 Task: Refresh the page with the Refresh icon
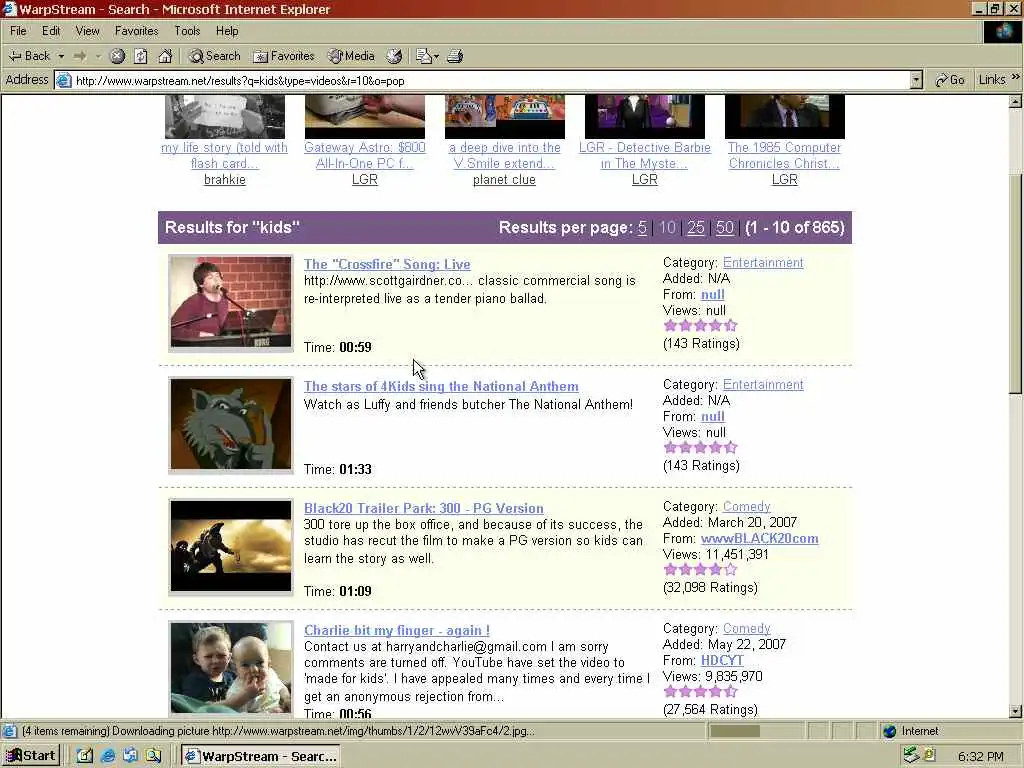[x=141, y=56]
